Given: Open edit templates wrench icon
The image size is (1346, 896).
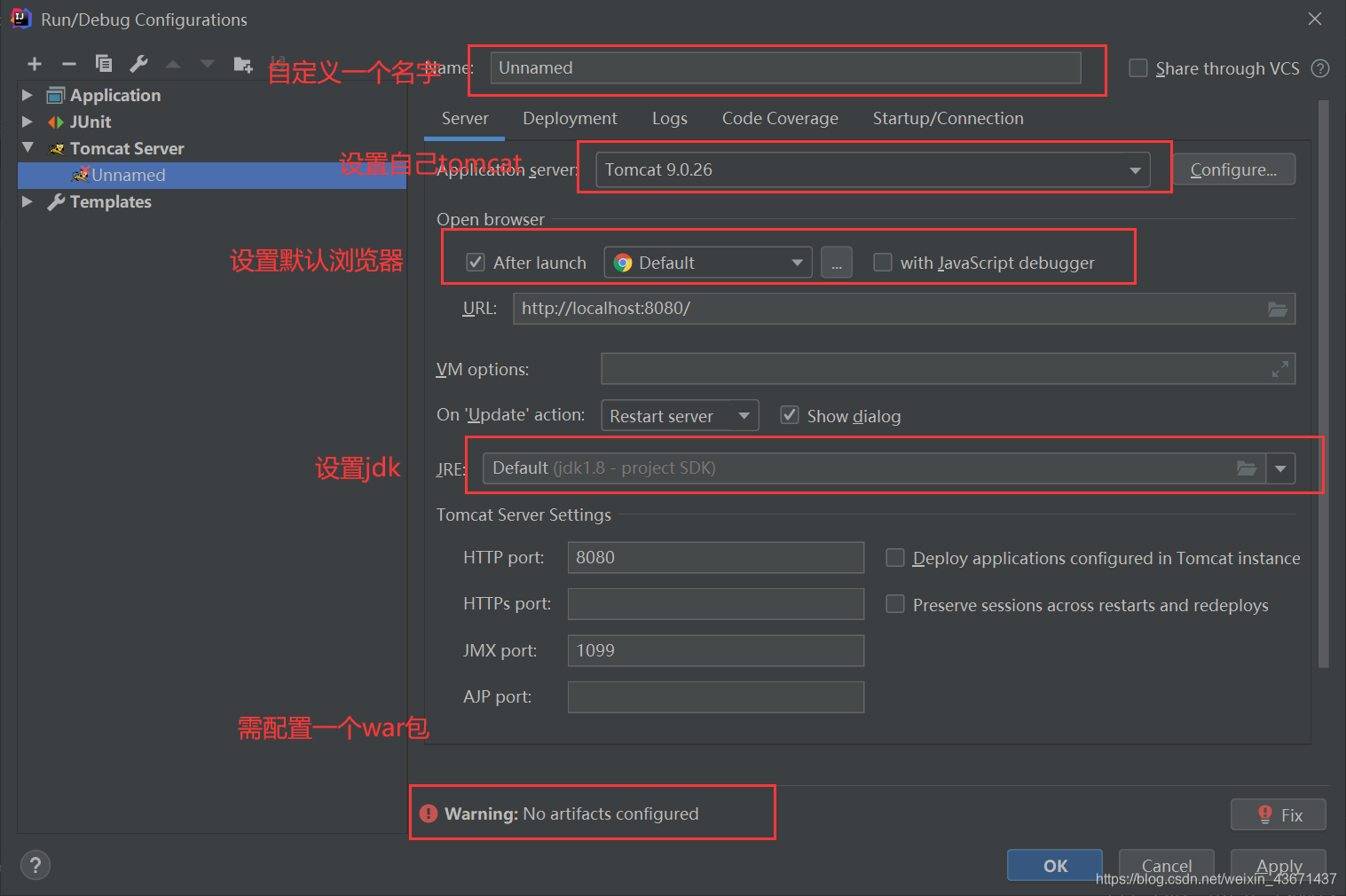Looking at the screenshot, I should coord(138,64).
